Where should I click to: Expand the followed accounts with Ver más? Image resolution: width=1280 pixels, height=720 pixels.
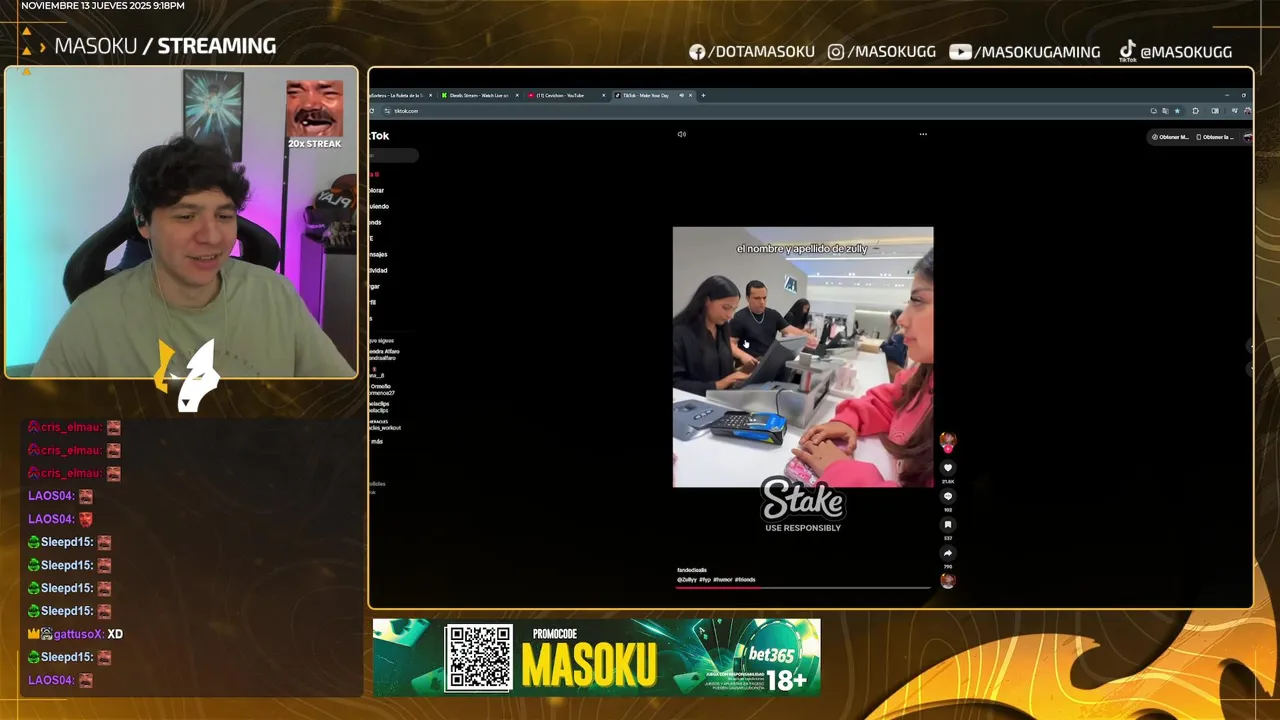point(377,441)
